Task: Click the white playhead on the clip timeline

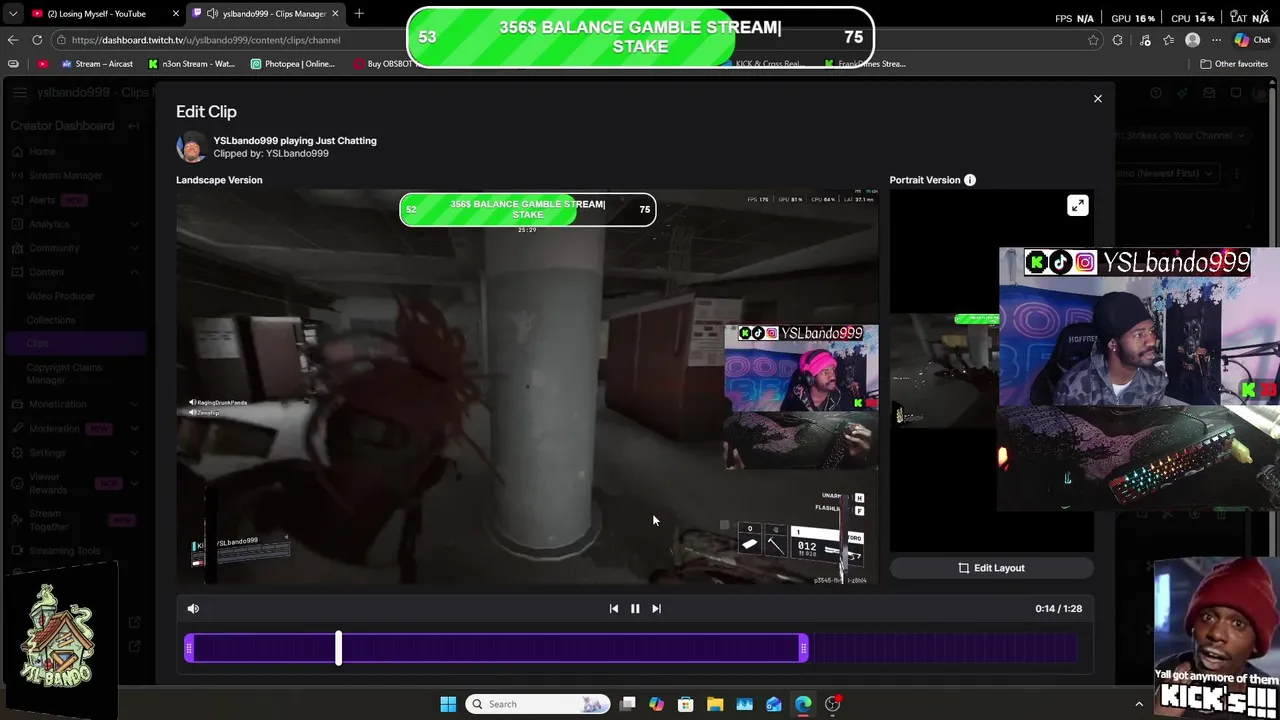Action: point(338,648)
